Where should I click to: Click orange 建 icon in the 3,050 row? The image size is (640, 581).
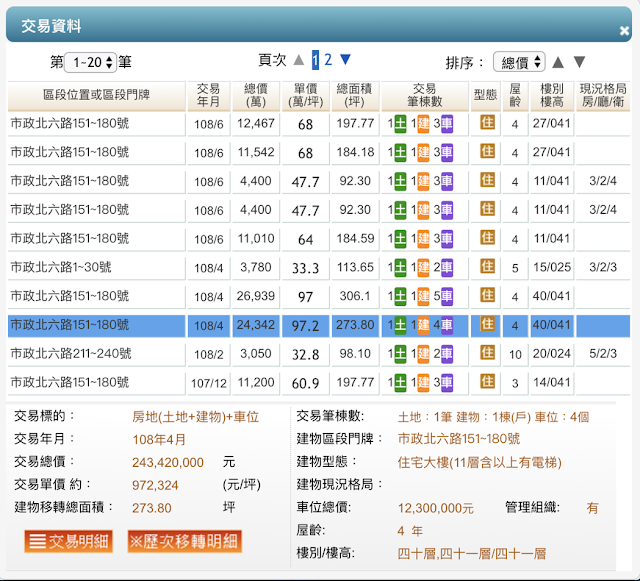423,354
